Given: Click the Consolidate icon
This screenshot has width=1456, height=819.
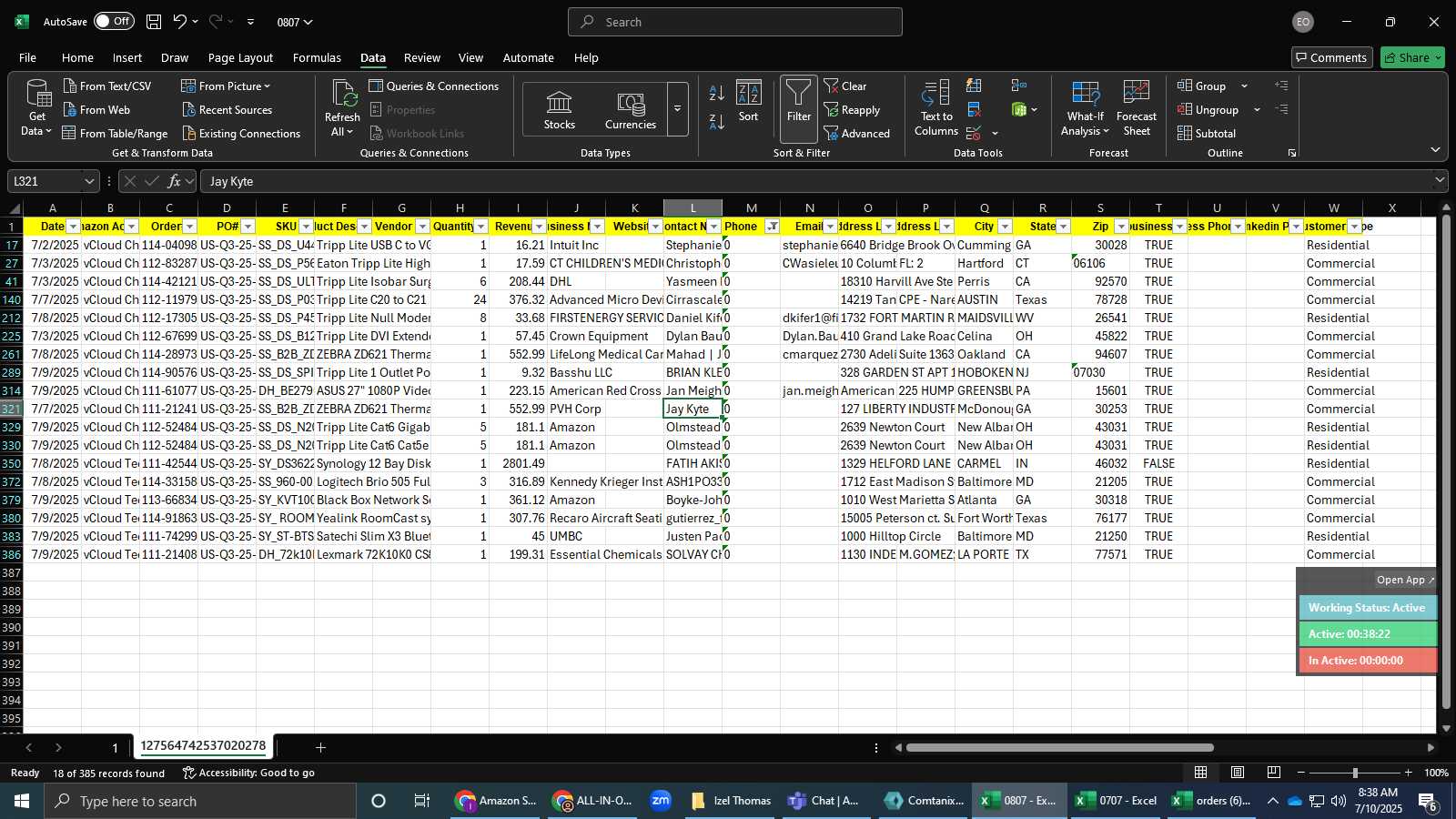Looking at the screenshot, I should (x=1019, y=86).
